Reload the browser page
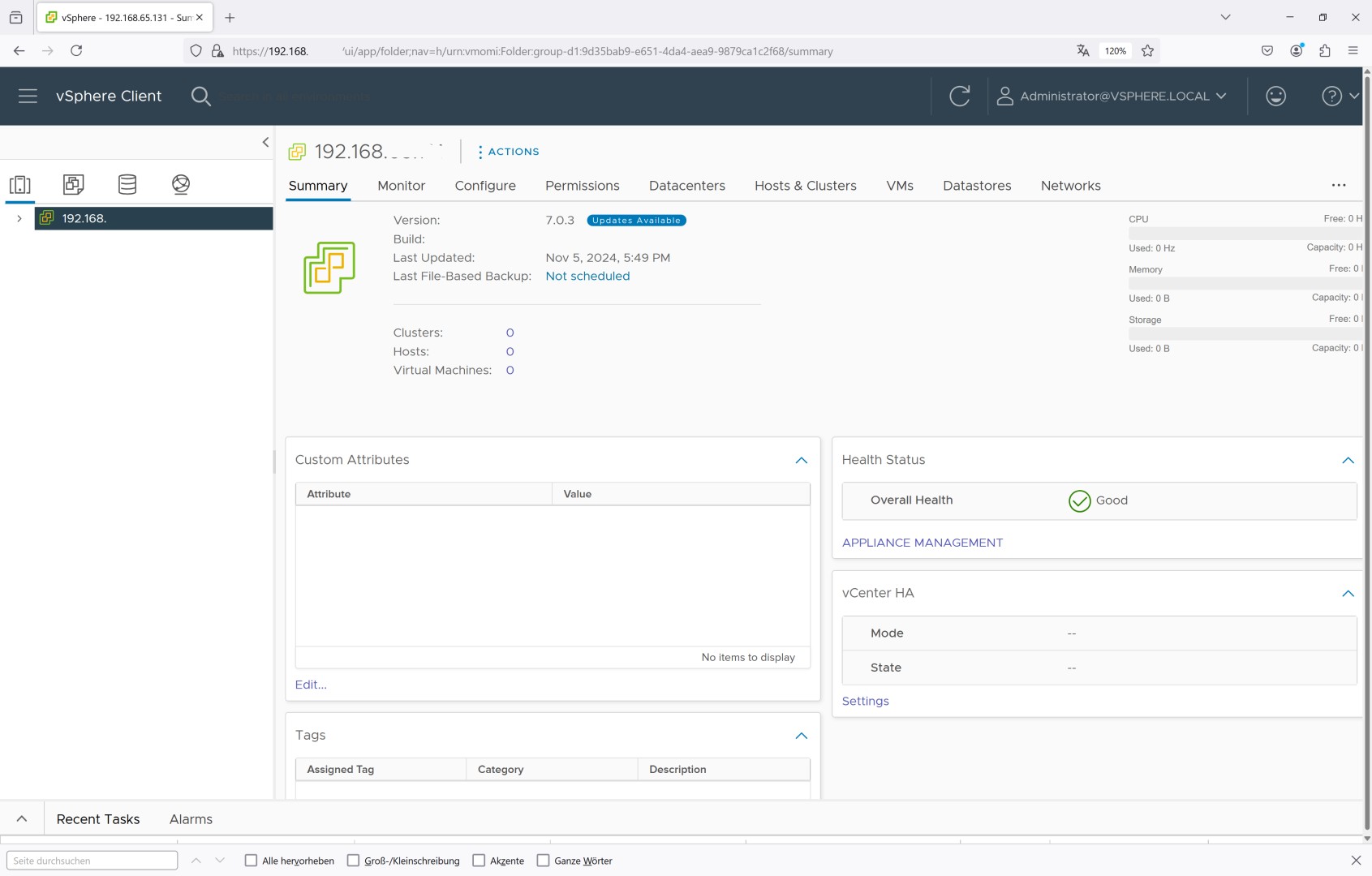Viewport: 1372px width, 876px height. [x=76, y=50]
